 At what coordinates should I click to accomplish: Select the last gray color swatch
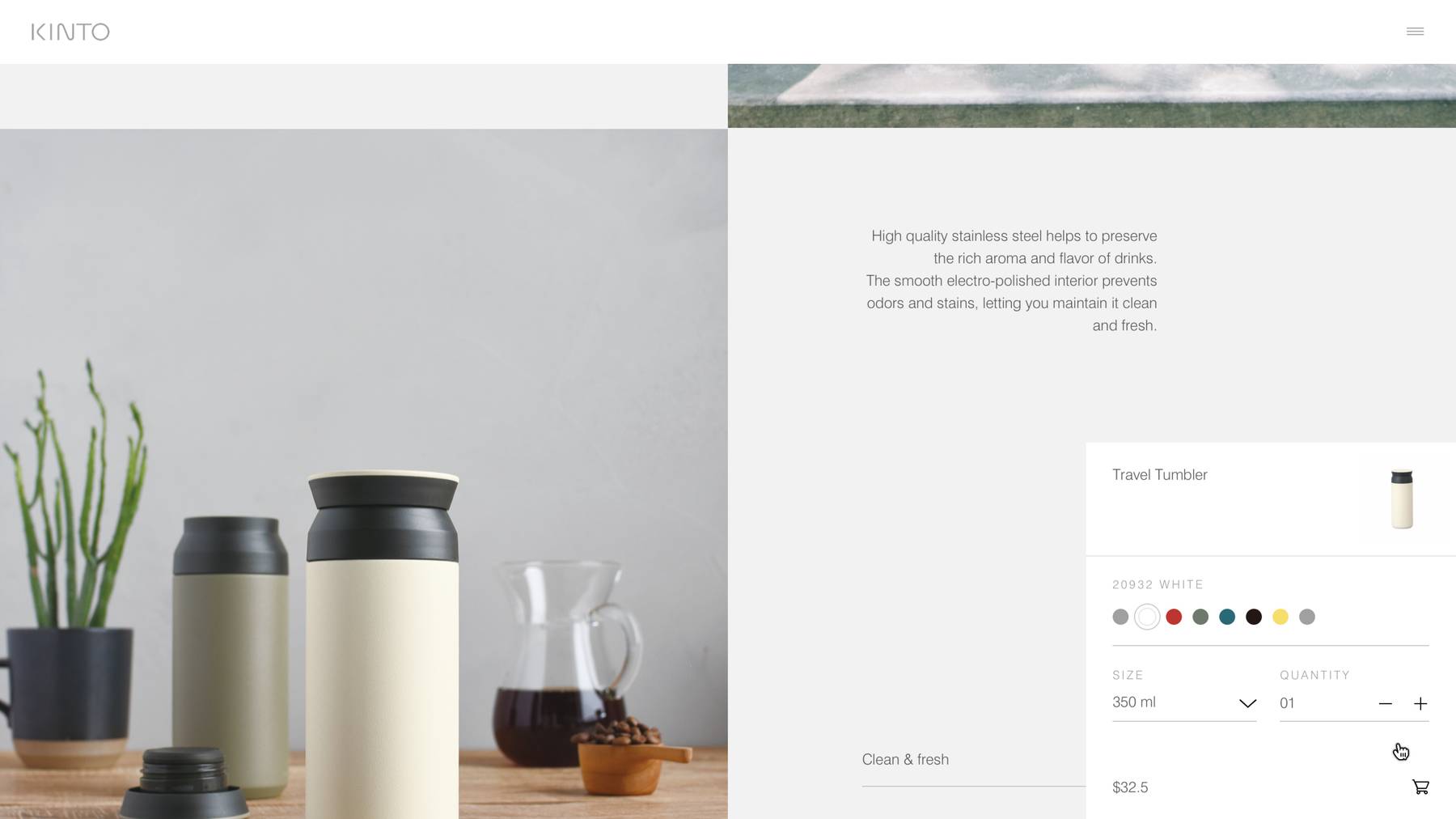1307,617
